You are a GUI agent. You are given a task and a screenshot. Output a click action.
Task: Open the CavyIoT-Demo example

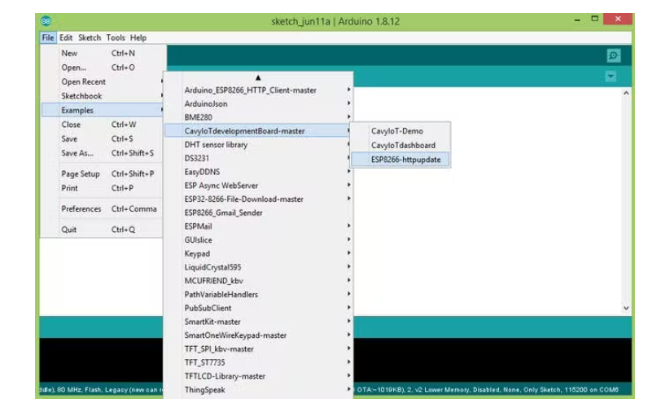tap(400, 131)
